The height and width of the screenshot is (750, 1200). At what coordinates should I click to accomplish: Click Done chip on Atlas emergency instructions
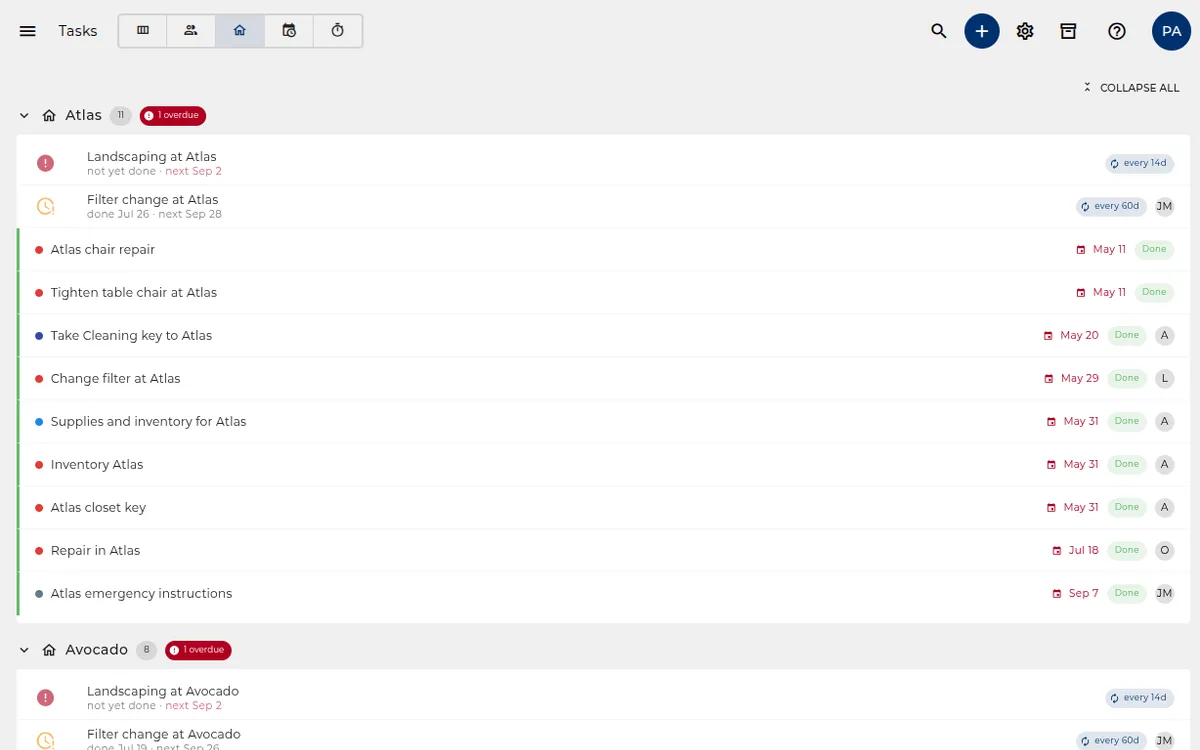[x=1127, y=593]
